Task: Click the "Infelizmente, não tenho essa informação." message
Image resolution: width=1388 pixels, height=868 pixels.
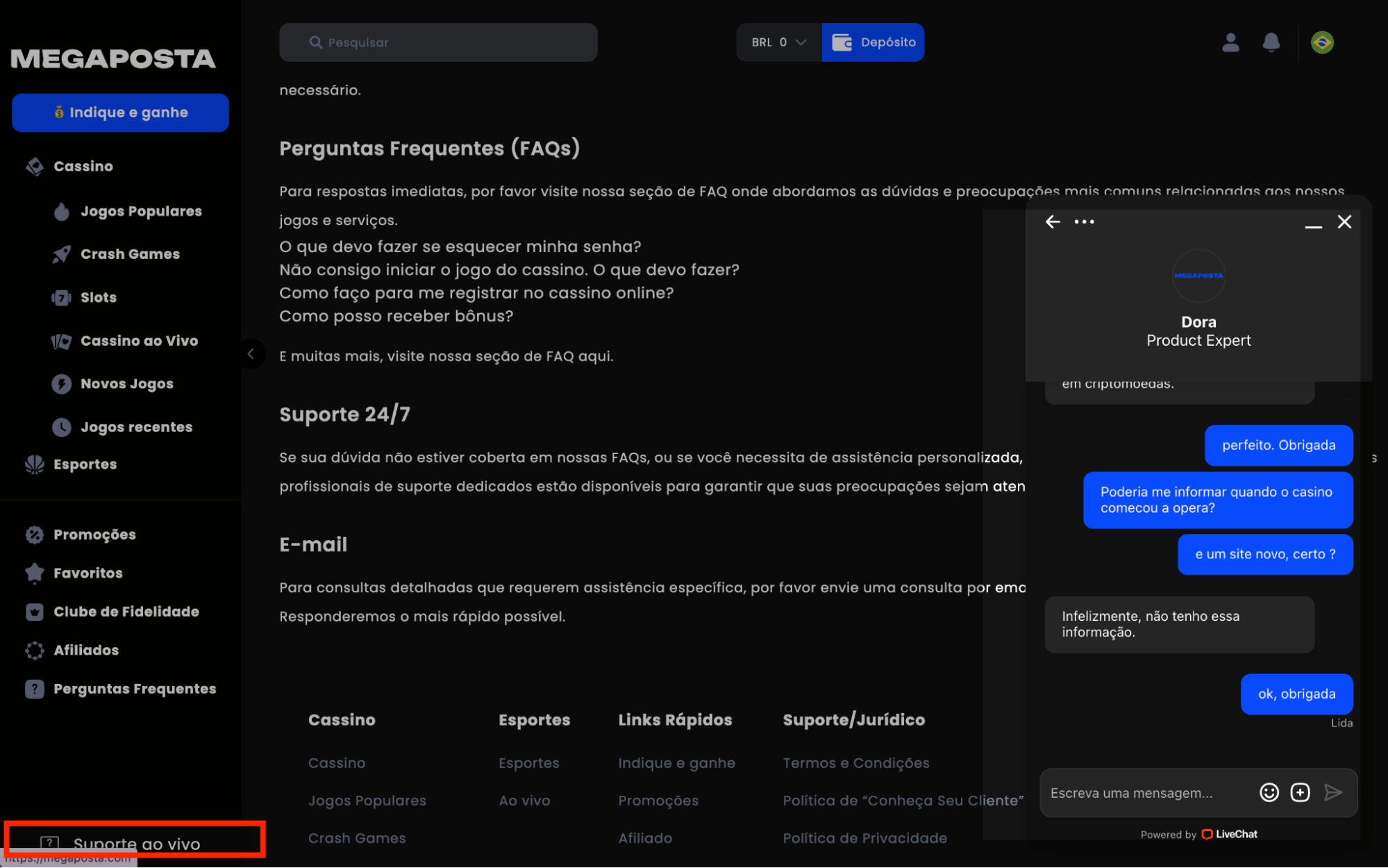Action: click(1179, 624)
